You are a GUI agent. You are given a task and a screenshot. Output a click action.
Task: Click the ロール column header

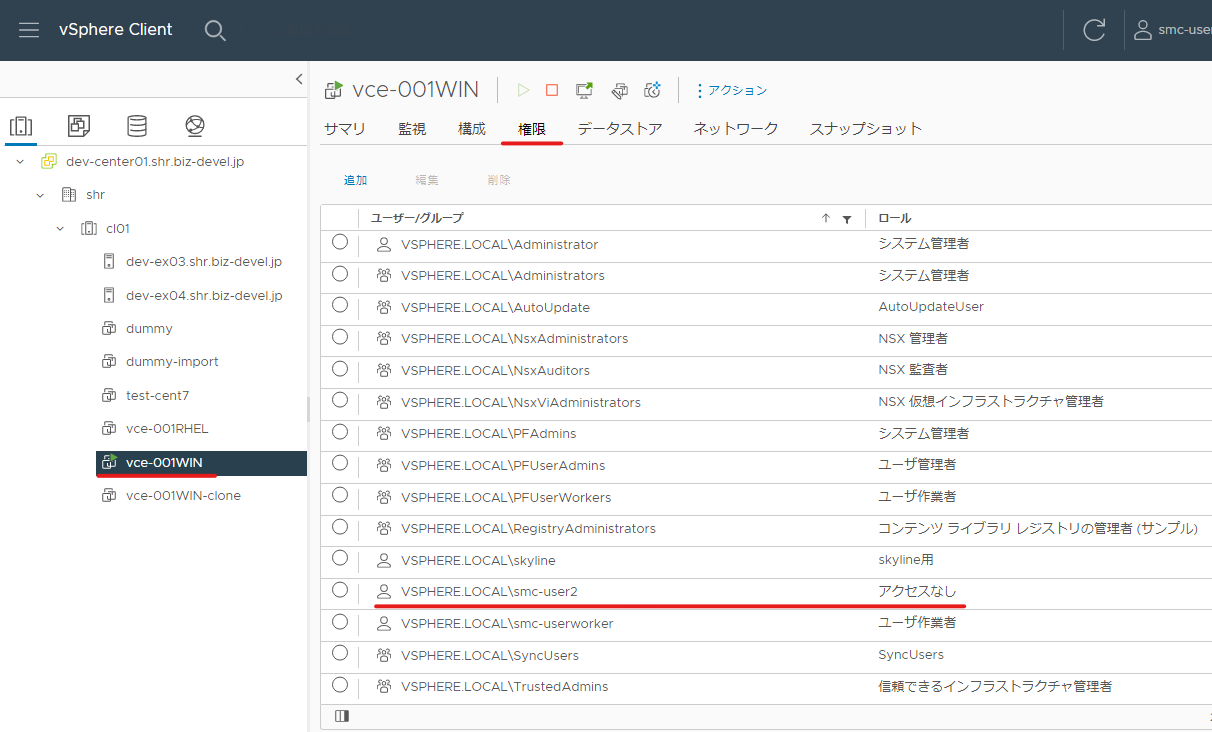click(895, 218)
